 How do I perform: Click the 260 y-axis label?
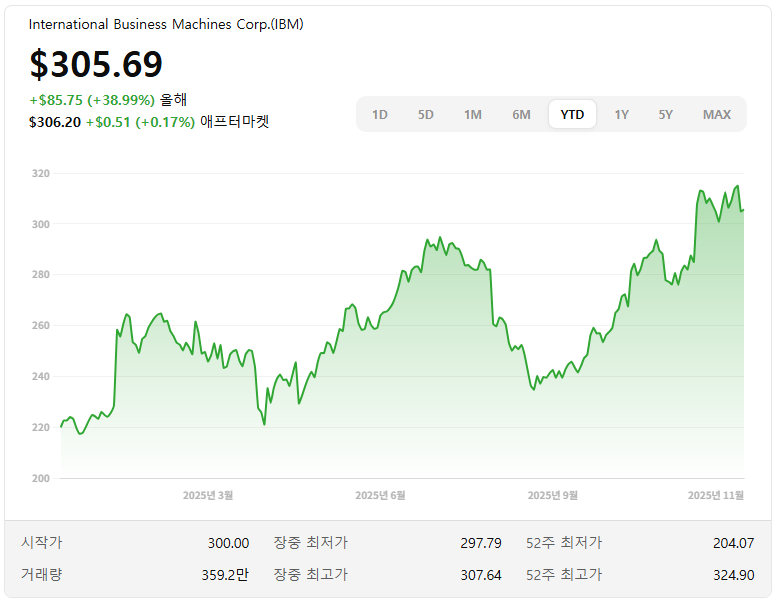click(41, 325)
